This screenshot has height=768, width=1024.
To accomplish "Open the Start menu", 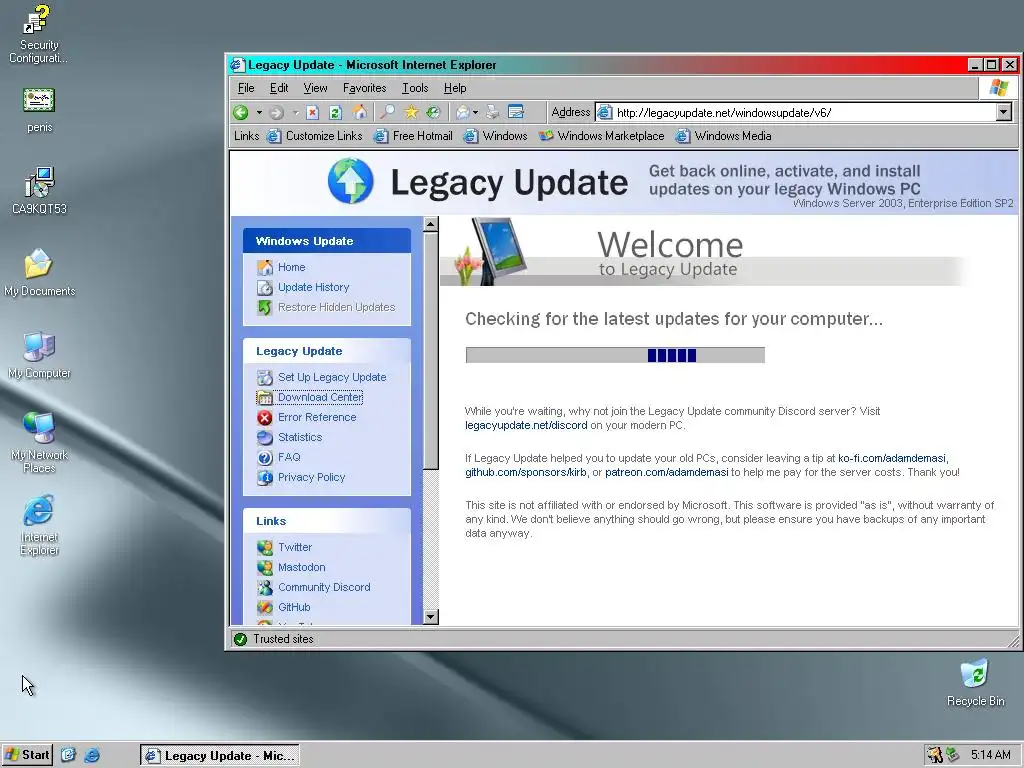I will pos(27,755).
